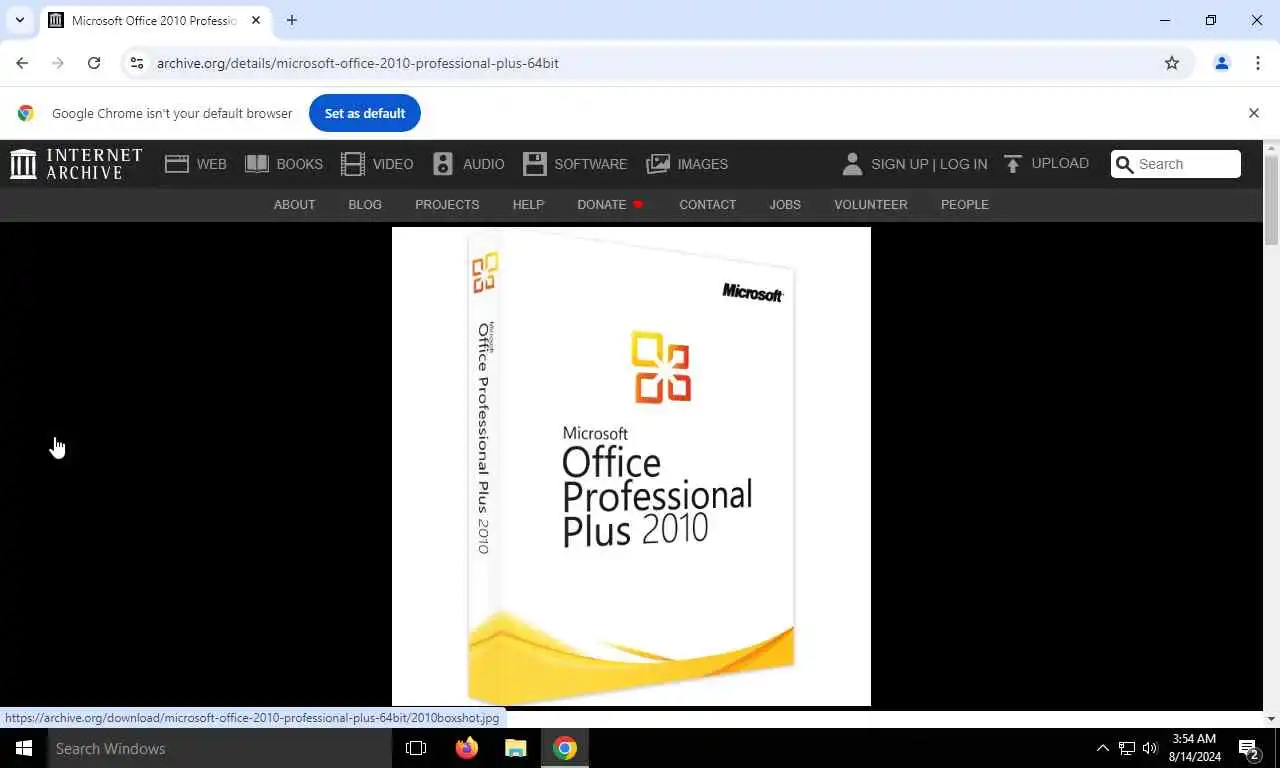Click the search magnifier icon
Image resolution: width=1280 pixels, height=768 pixels.
pos(1125,164)
